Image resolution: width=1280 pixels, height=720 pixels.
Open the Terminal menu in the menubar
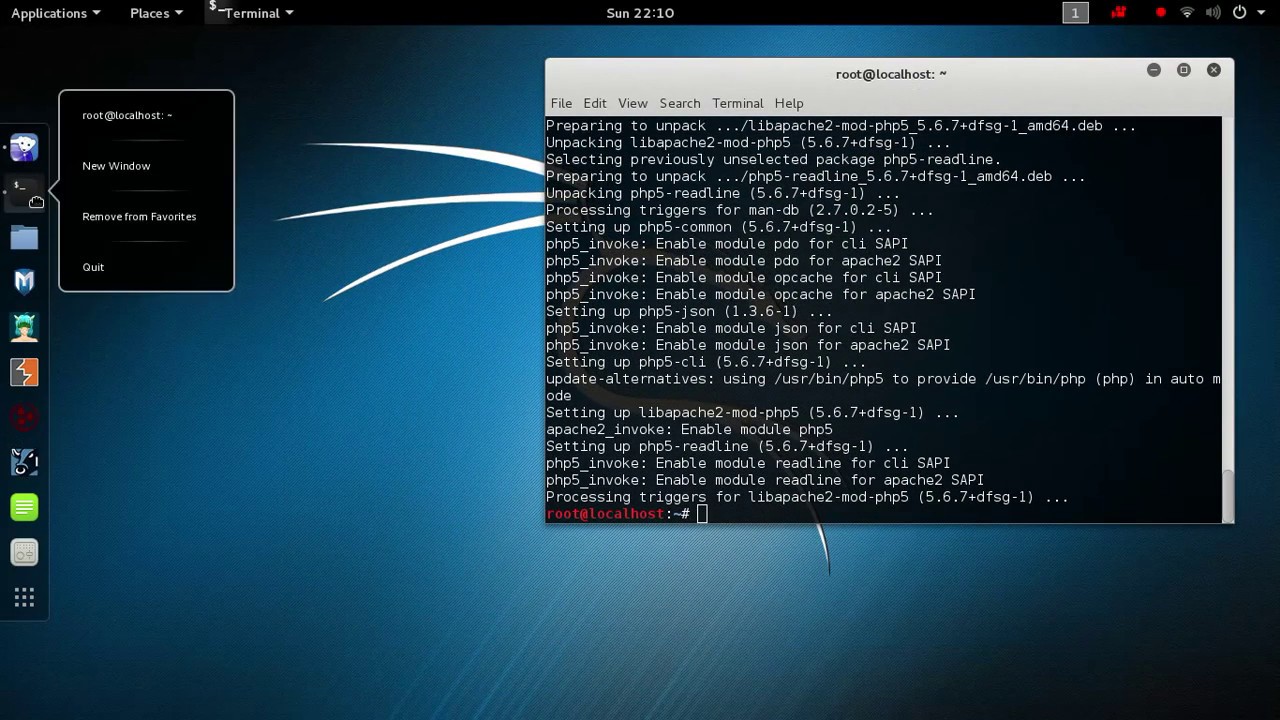point(738,103)
